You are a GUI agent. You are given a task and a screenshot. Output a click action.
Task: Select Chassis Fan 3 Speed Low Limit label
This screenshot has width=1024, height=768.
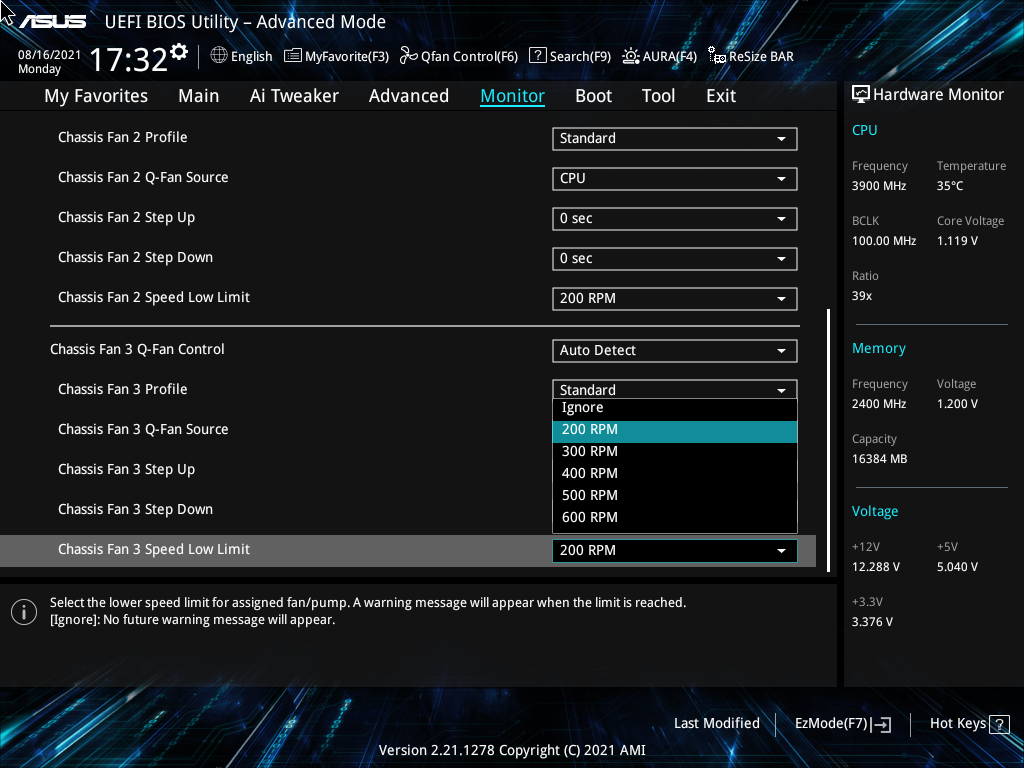153,550
